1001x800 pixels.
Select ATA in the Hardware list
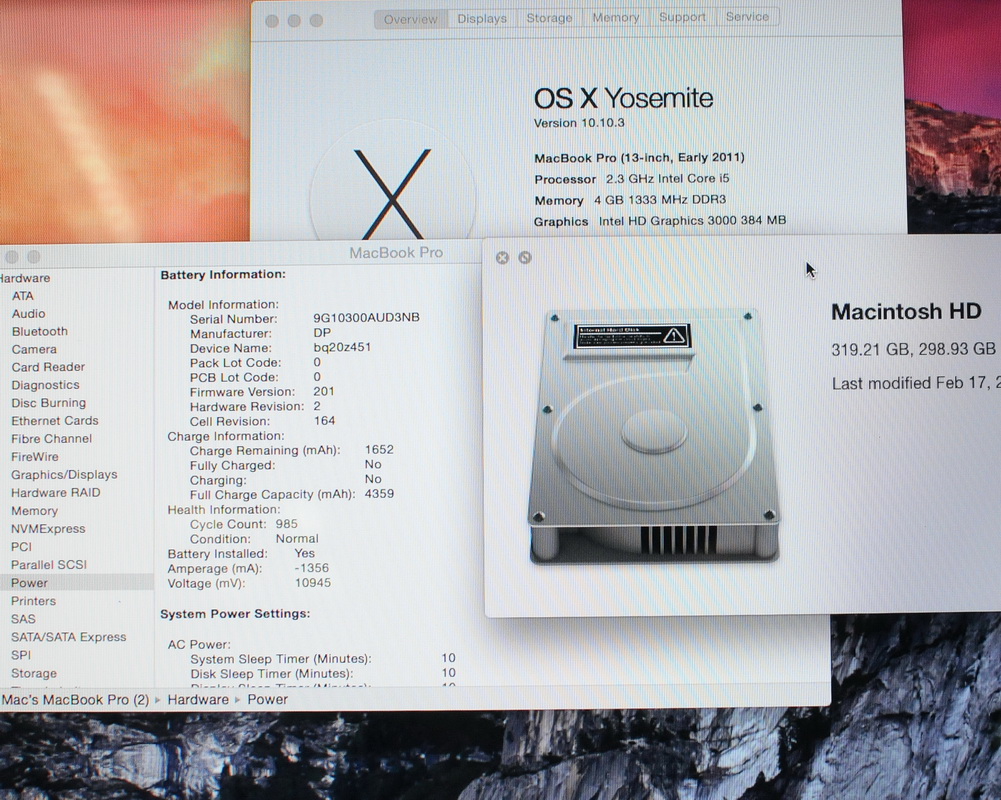coord(22,296)
